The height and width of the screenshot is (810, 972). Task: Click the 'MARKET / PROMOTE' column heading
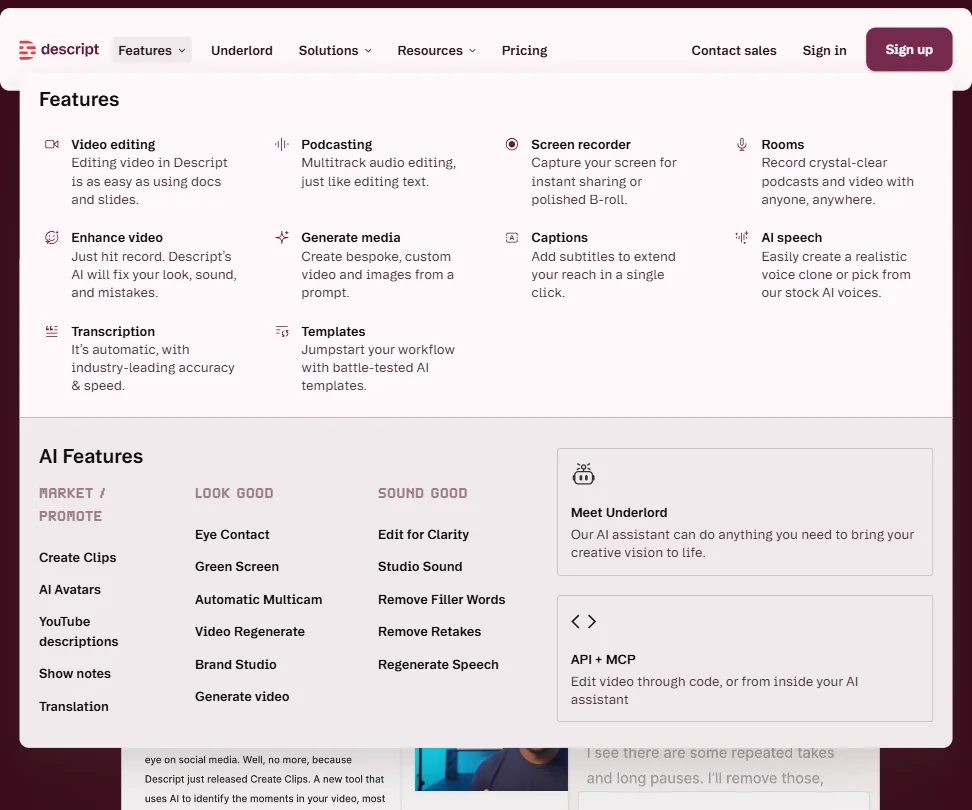coord(72,504)
